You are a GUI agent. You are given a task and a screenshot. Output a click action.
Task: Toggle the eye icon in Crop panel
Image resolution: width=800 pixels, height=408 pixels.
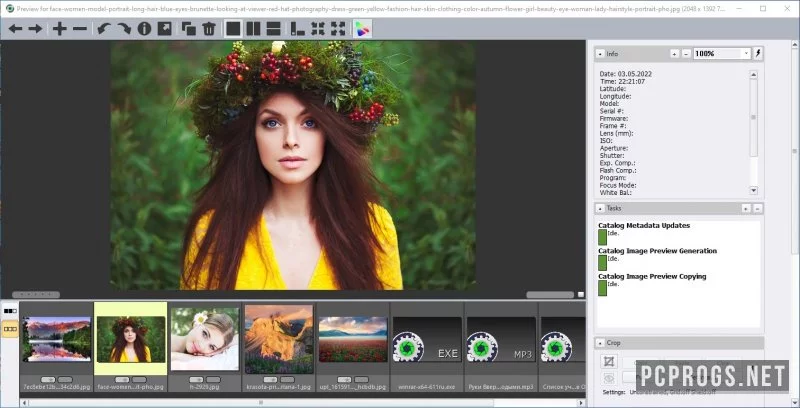tap(608, 378)
